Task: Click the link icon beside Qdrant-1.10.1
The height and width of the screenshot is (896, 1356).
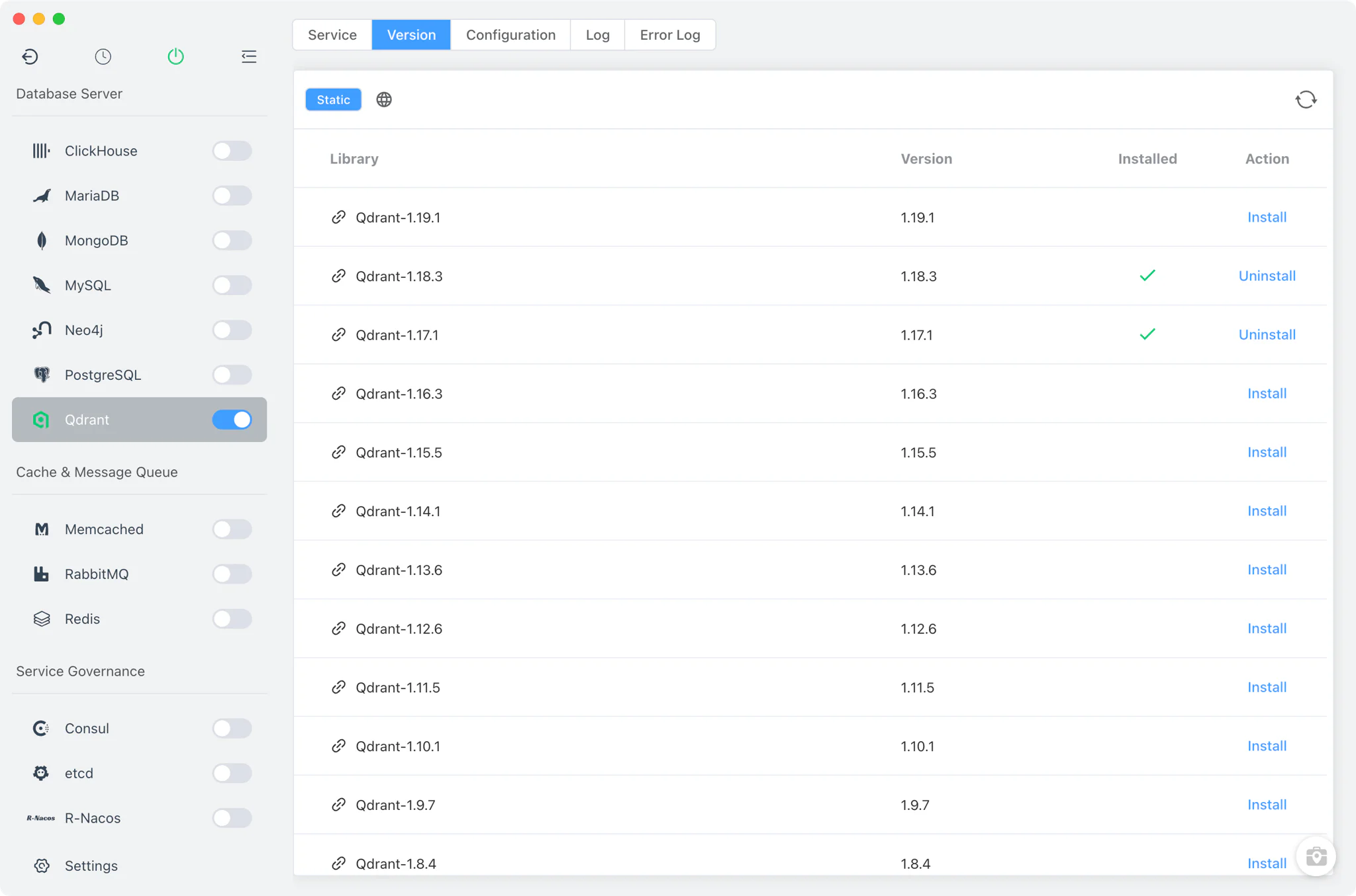Action: click(338, 746)
